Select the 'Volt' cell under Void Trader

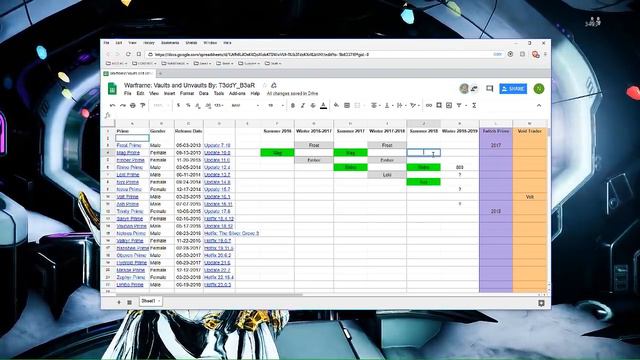(x=529, y=197)
